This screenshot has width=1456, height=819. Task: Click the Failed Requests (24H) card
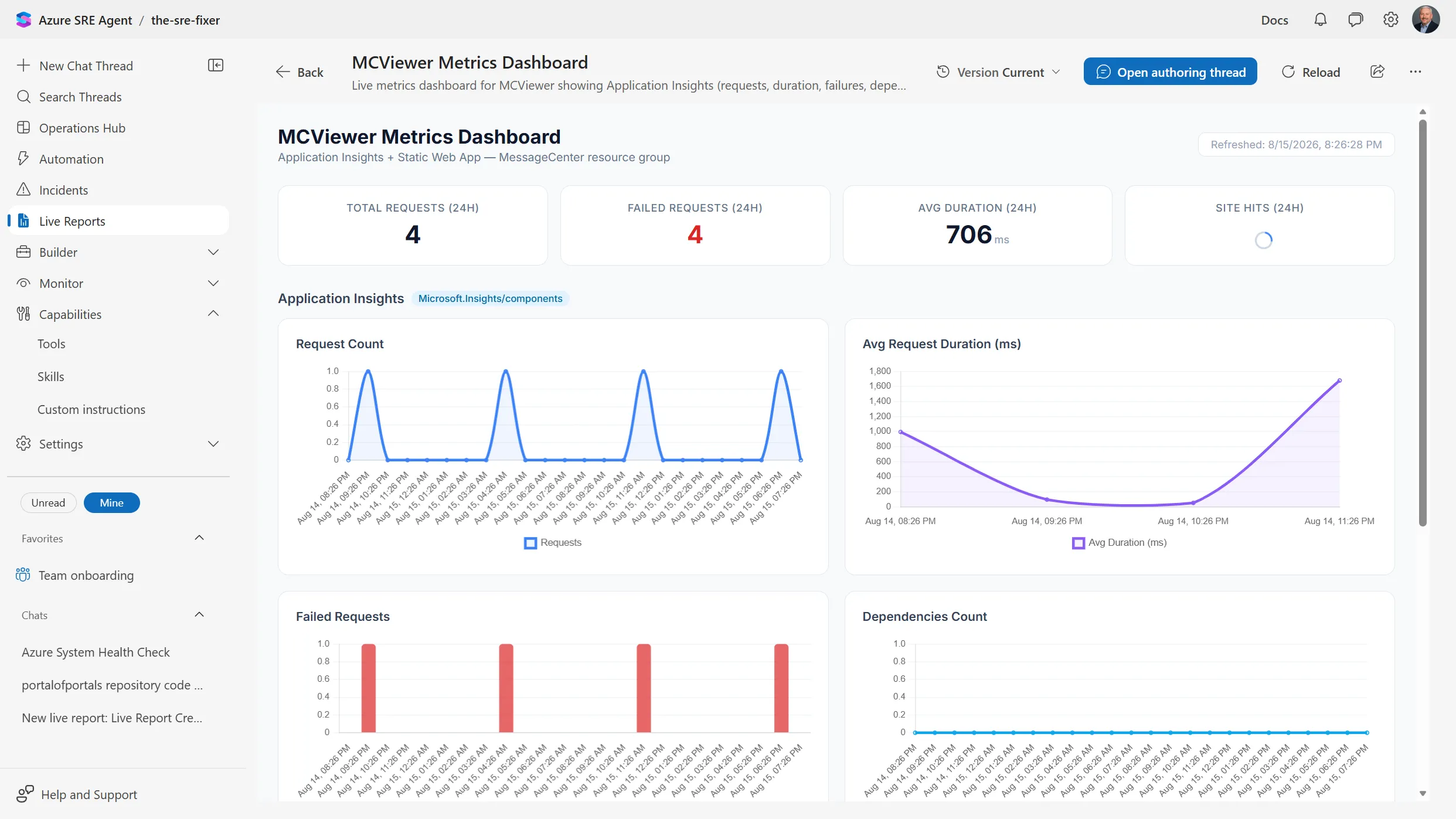[x=695, y=226]
